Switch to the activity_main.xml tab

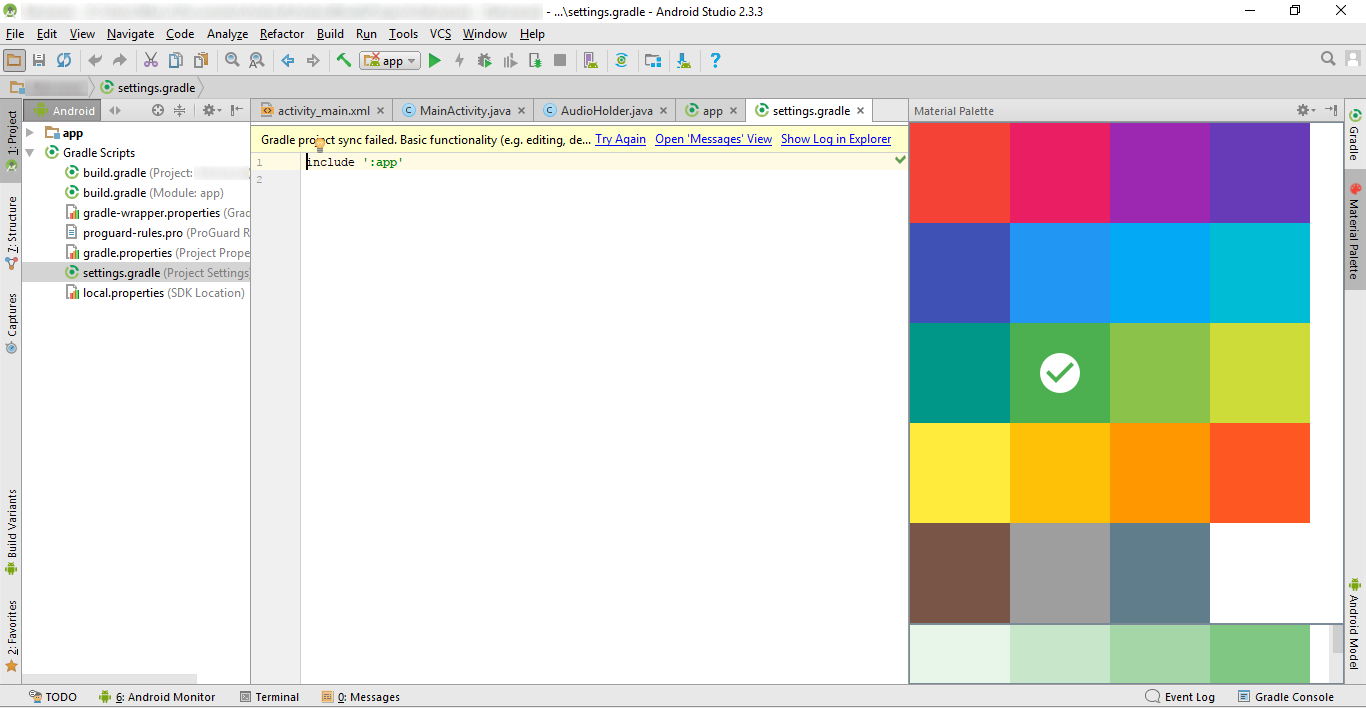click(x=323, y=111)
